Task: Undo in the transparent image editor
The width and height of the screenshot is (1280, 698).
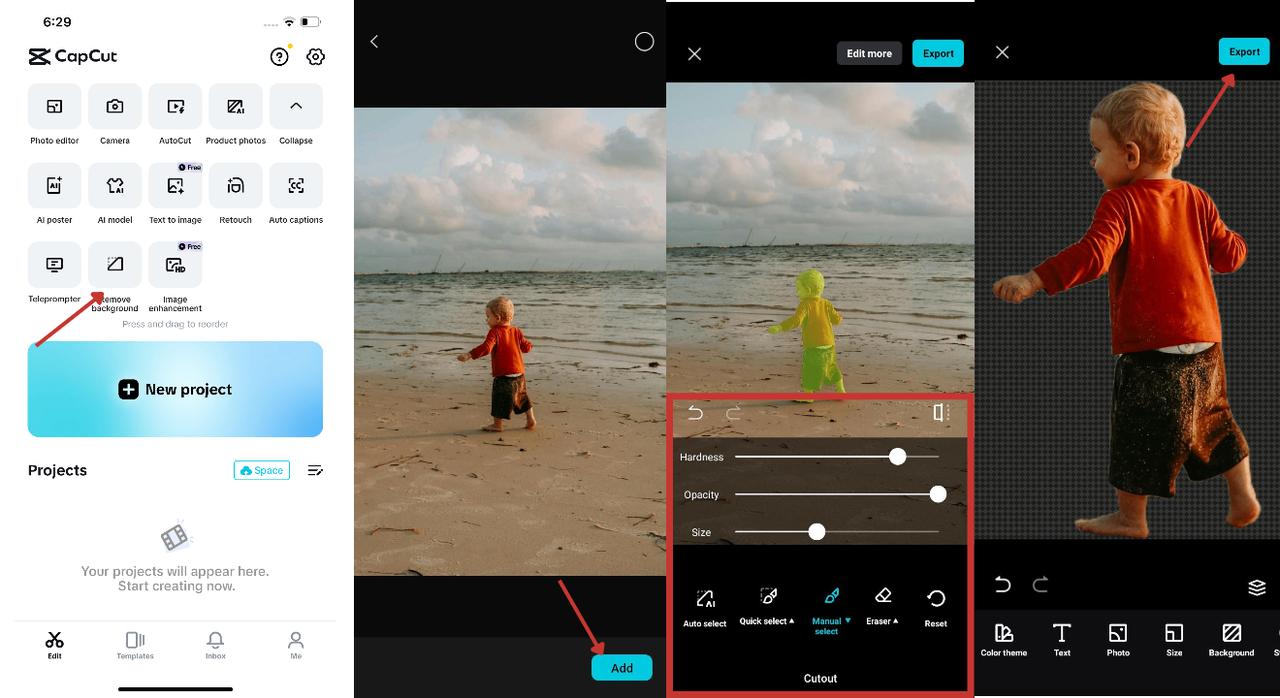Action: click(1003, 585)
